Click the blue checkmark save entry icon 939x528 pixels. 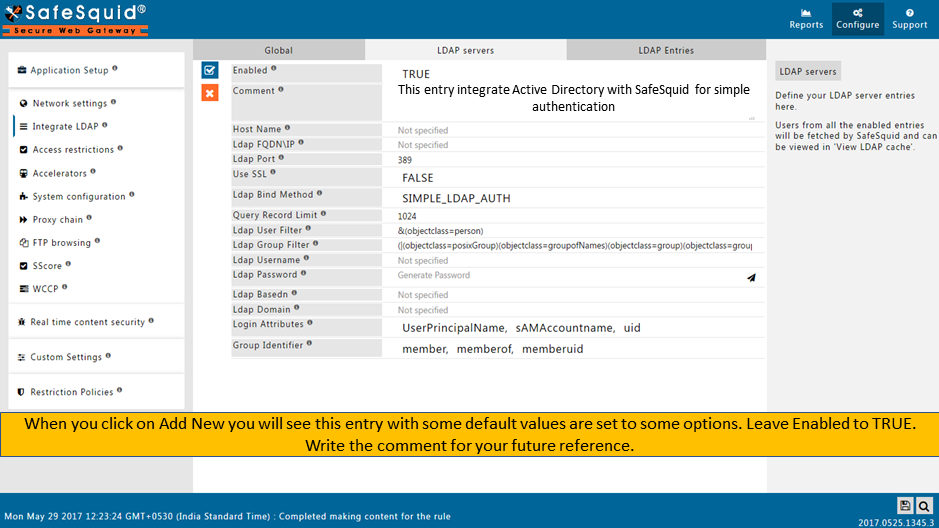coord(210,70)
